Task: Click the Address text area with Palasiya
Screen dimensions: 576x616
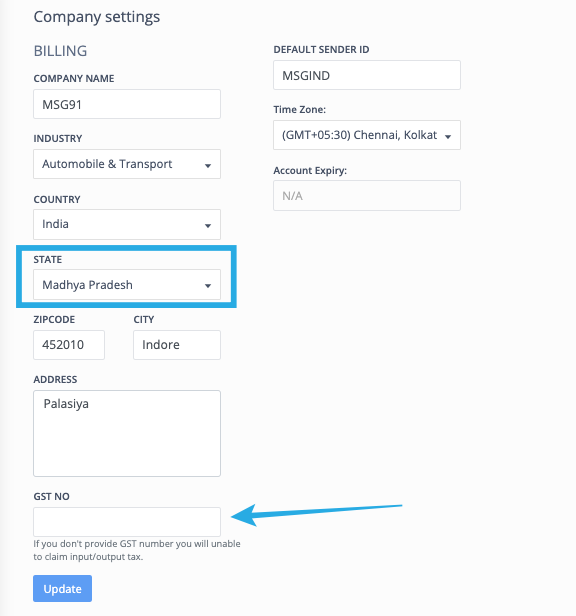Action: click(x=127, y=433)
